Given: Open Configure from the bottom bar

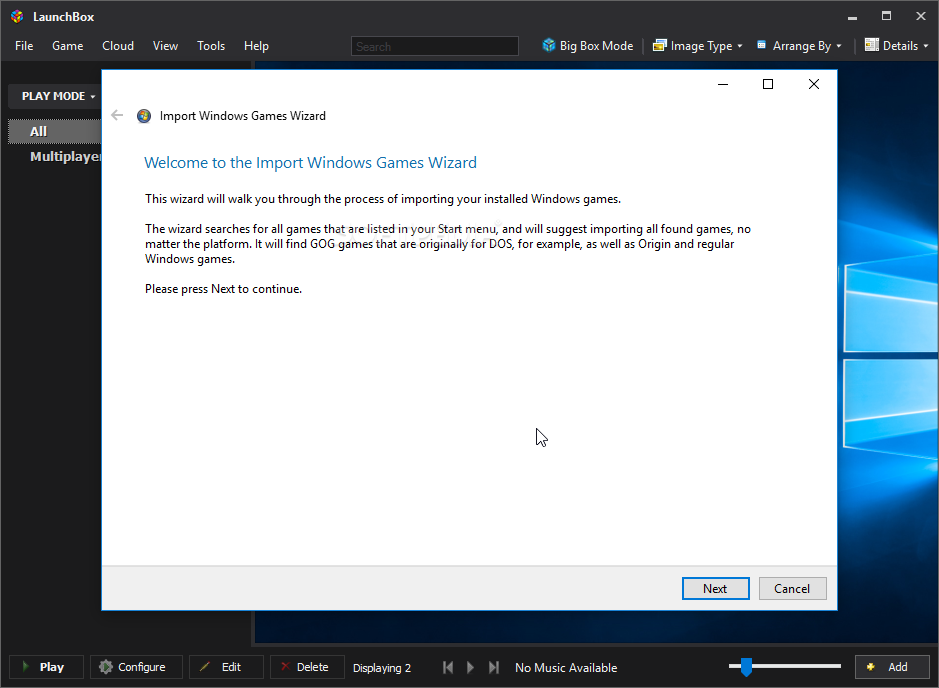Looking at the screenshot, I should (x=136, y=667).
